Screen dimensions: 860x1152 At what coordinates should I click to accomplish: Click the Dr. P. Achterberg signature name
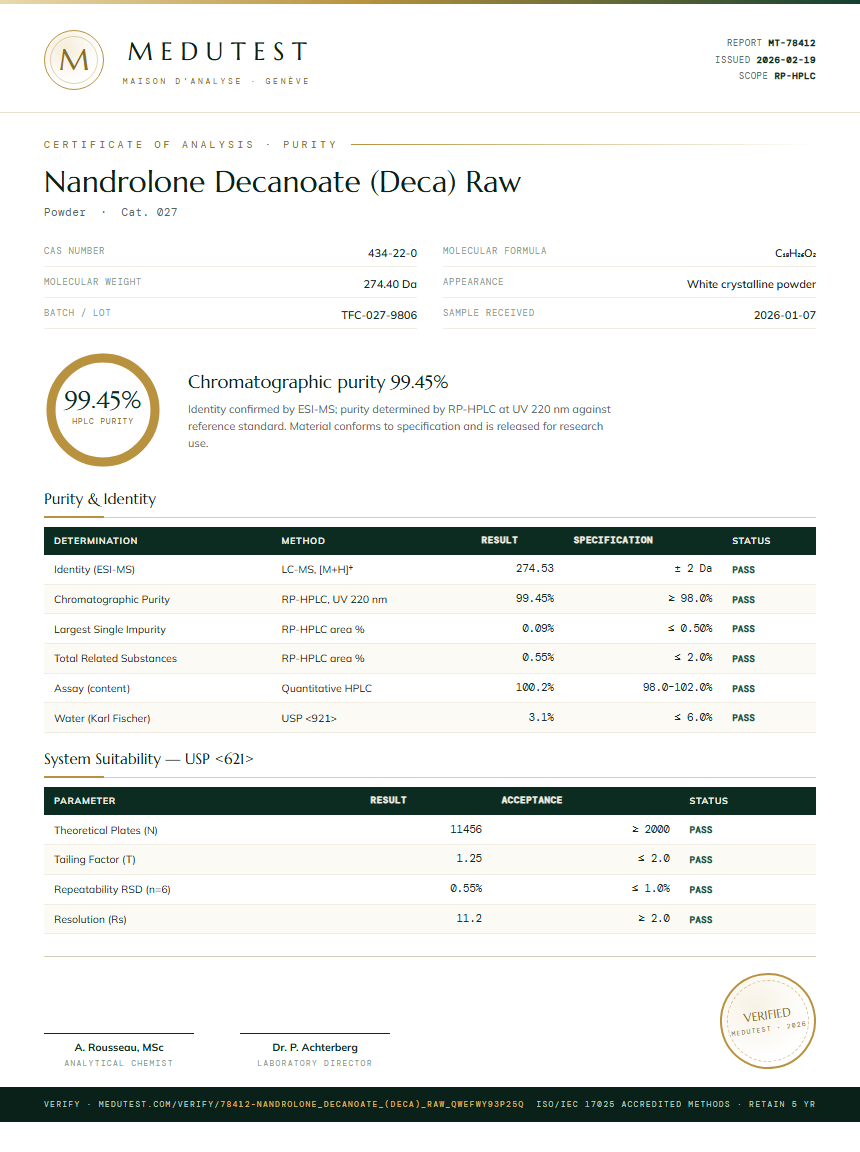[315, 1048]
